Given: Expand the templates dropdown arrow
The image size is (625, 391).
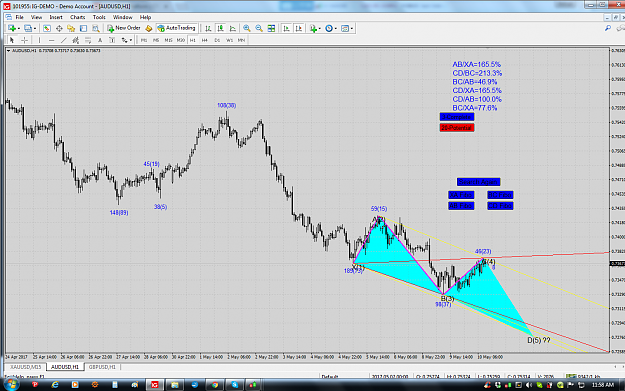Looking at the screenshot, I should click(x=352, y=28).
